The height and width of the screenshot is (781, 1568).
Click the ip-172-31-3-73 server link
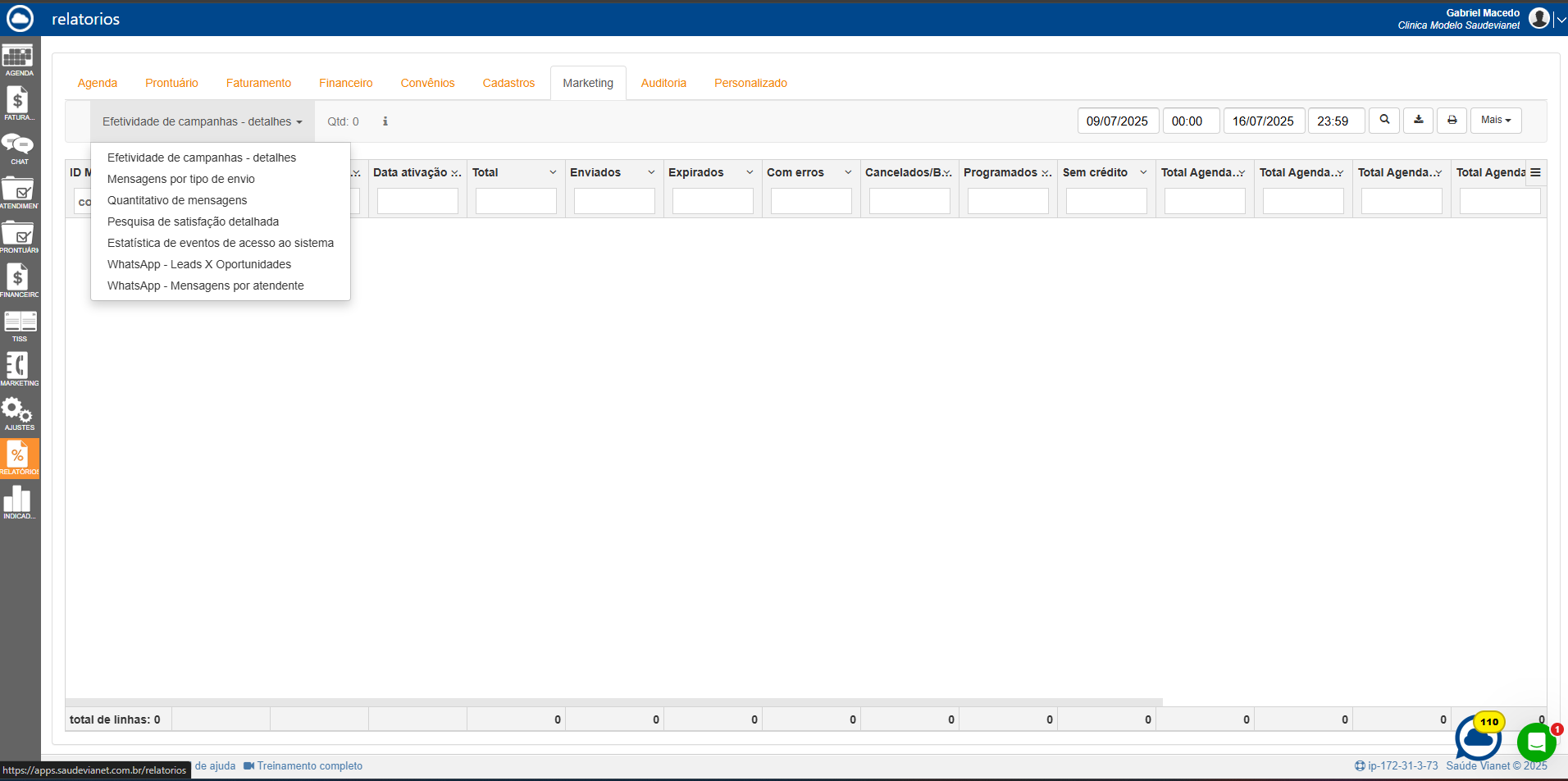click(1397, 766)
